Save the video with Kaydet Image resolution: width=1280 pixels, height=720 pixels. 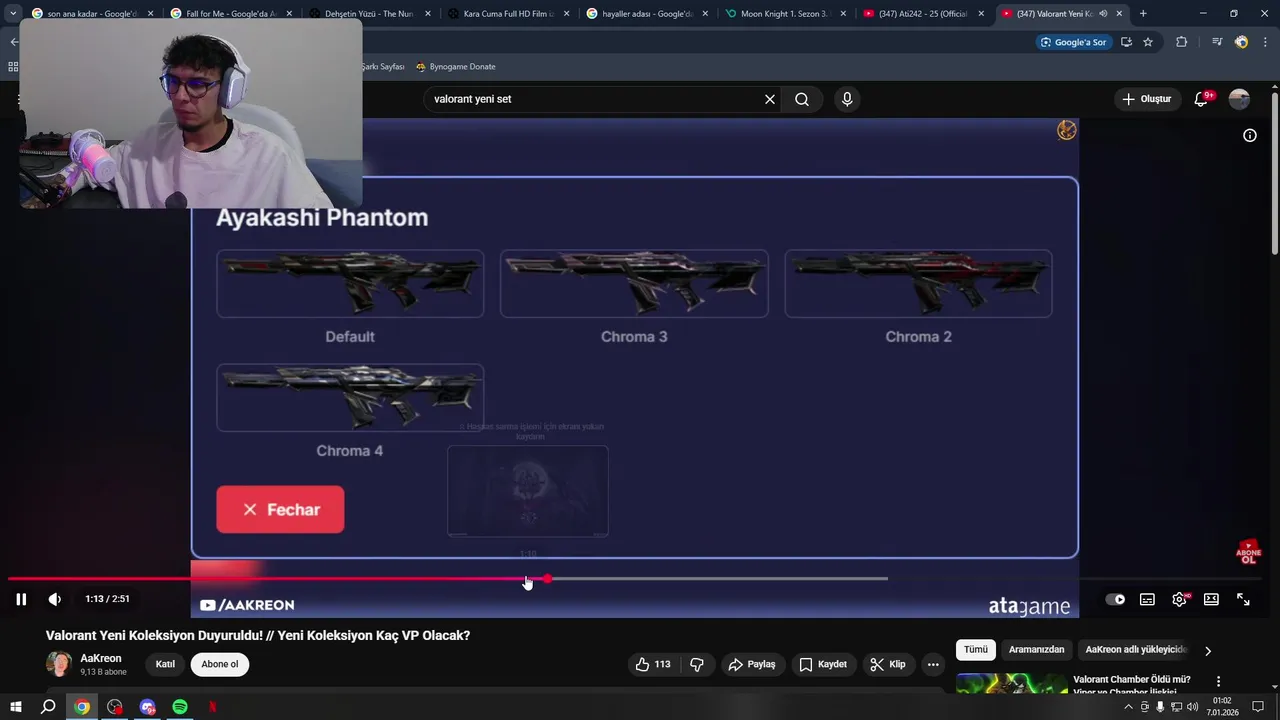pos(823,664)
